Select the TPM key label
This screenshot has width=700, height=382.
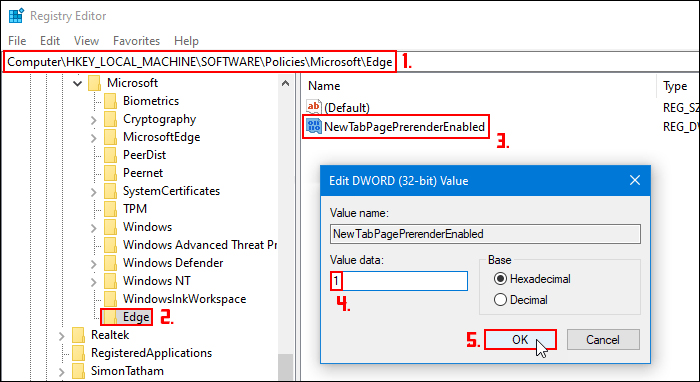point(135,209)
